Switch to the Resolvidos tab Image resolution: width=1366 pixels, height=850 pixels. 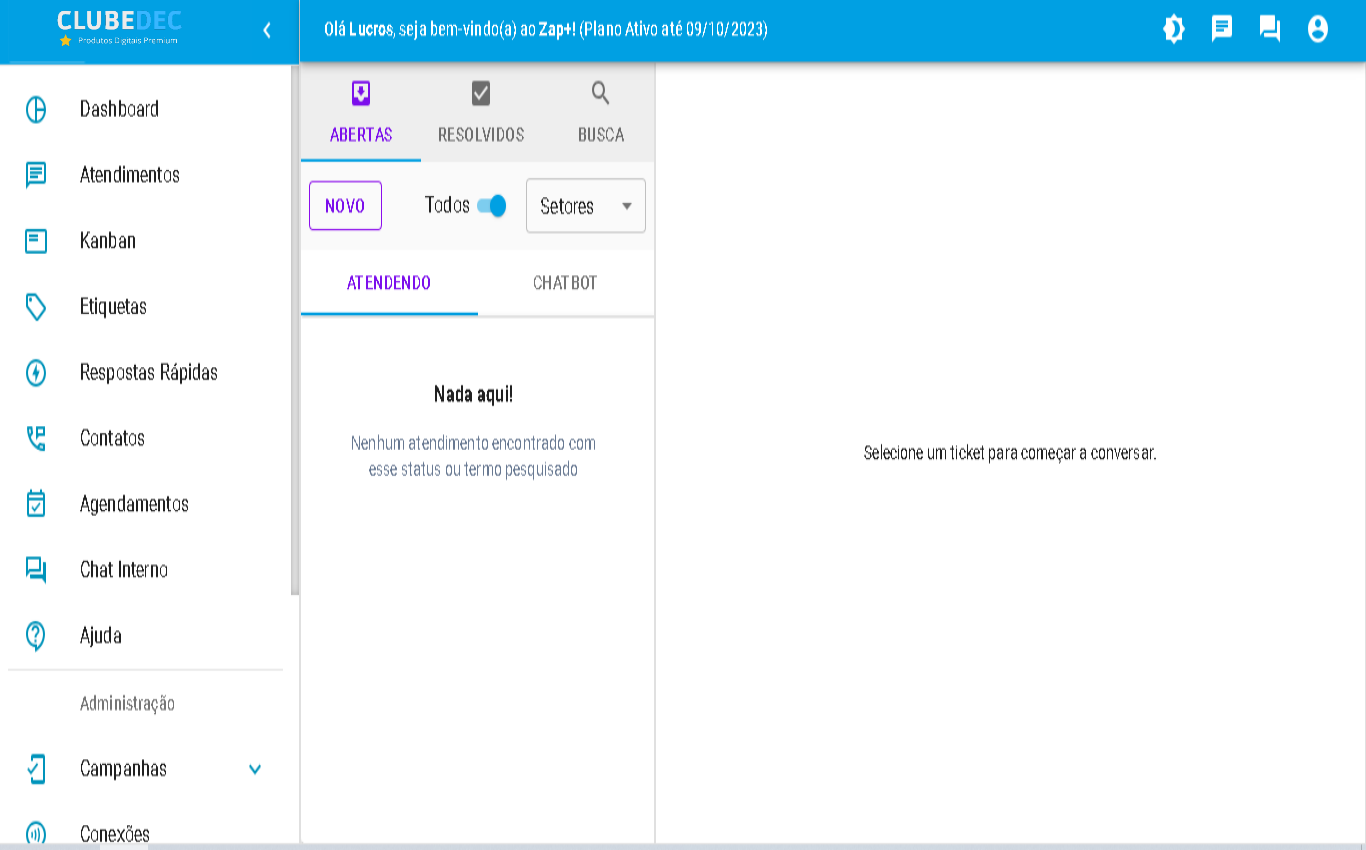(x=481, y=112)
